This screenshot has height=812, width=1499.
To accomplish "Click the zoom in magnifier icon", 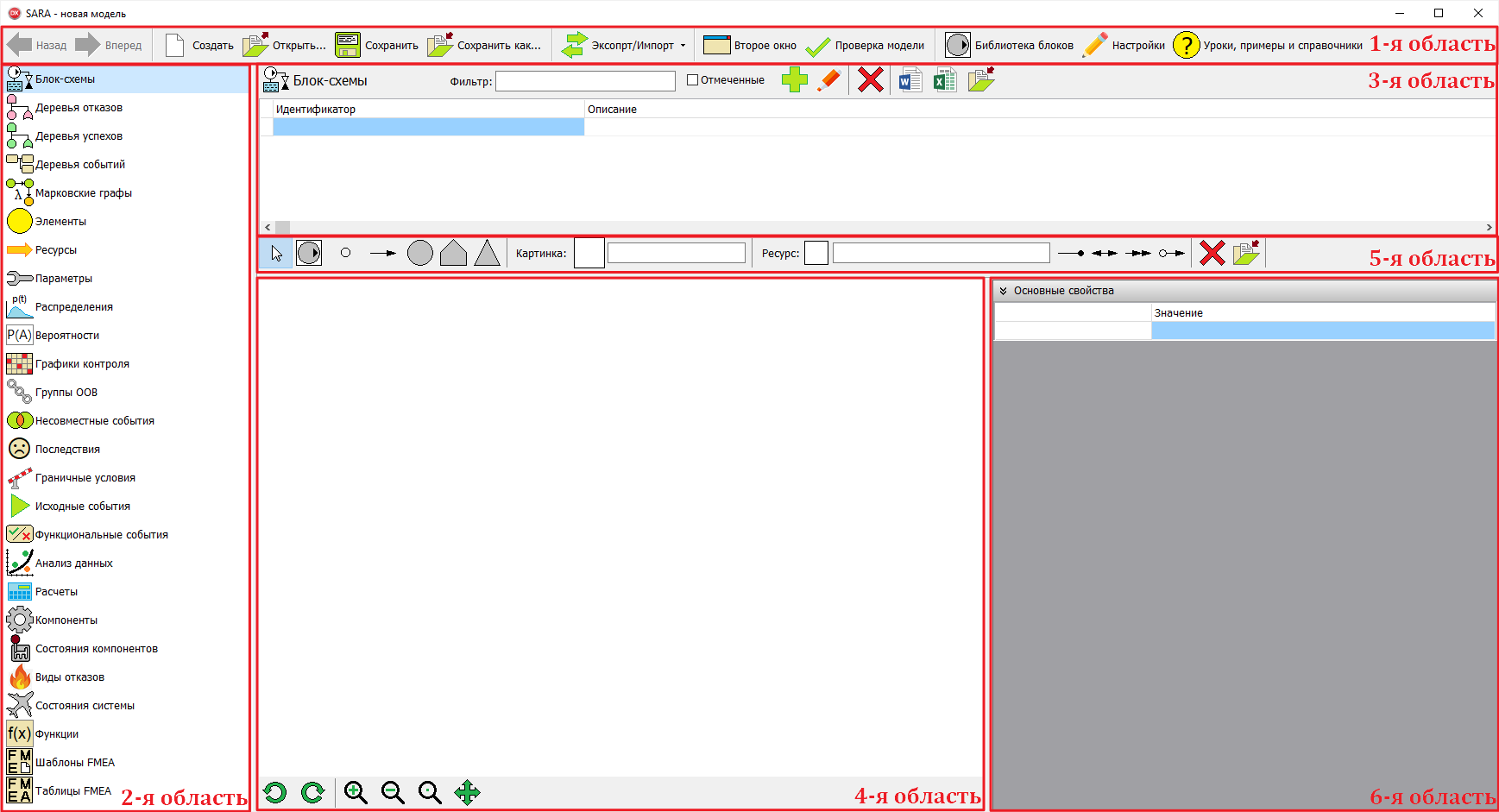I will click(356, 792).
